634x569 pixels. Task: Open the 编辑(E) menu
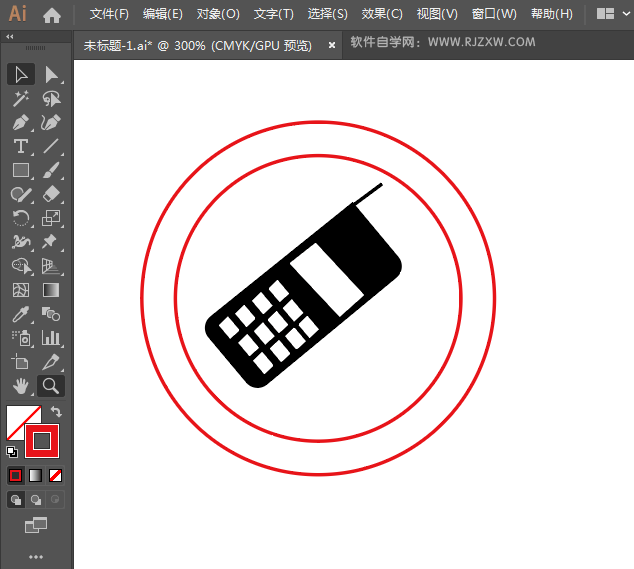click(x=163, y=14)
